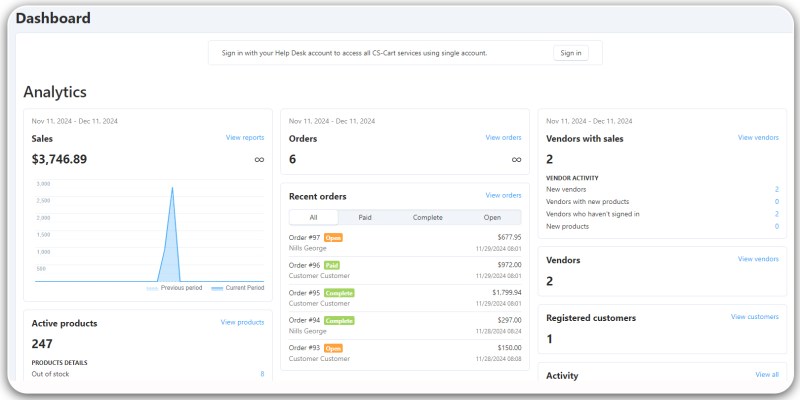Open Order #97 from recent orders

pyautogui.click(x=305, y=237)
